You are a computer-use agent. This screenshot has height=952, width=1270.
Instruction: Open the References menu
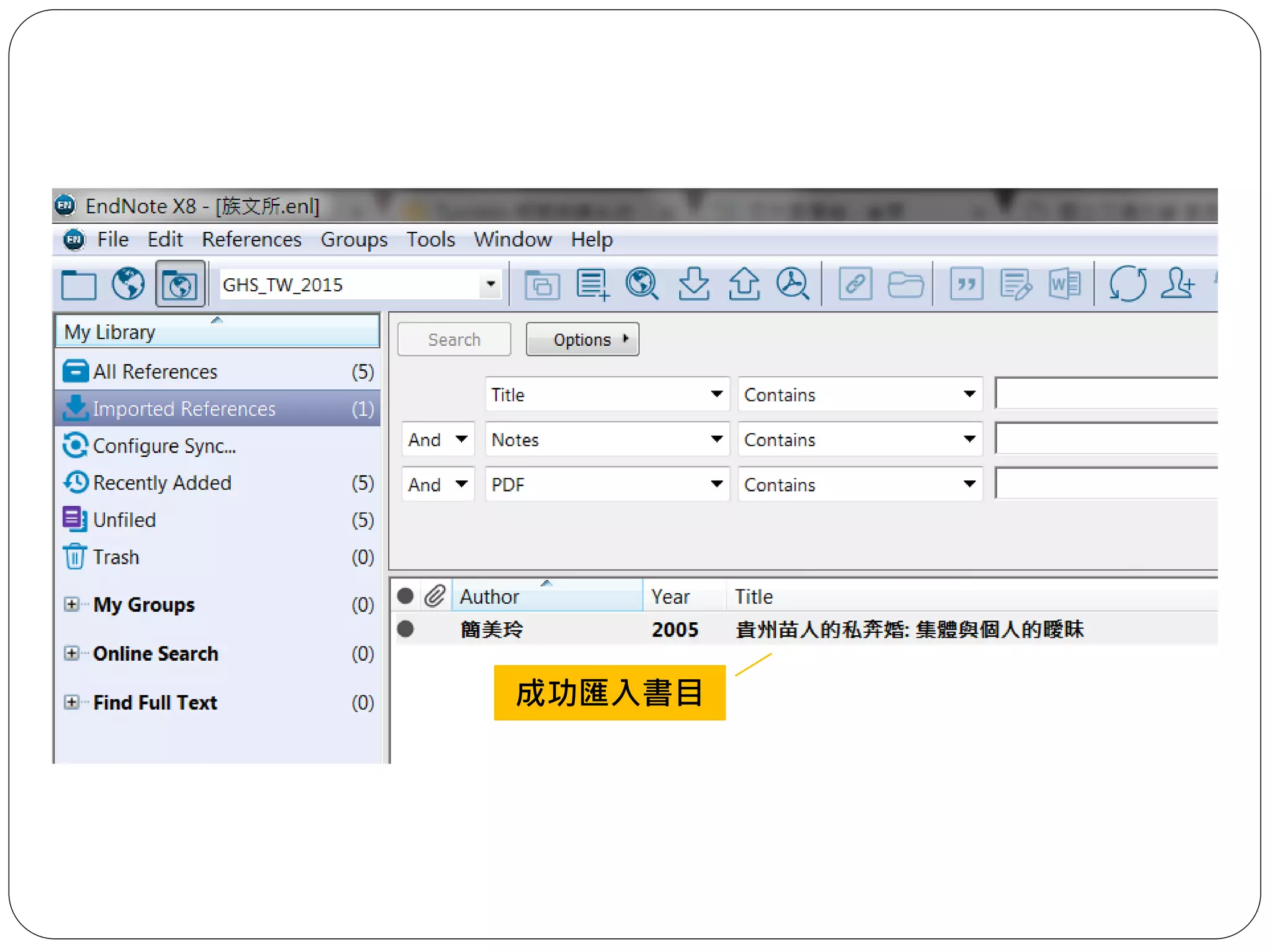[x=251, y=240]
